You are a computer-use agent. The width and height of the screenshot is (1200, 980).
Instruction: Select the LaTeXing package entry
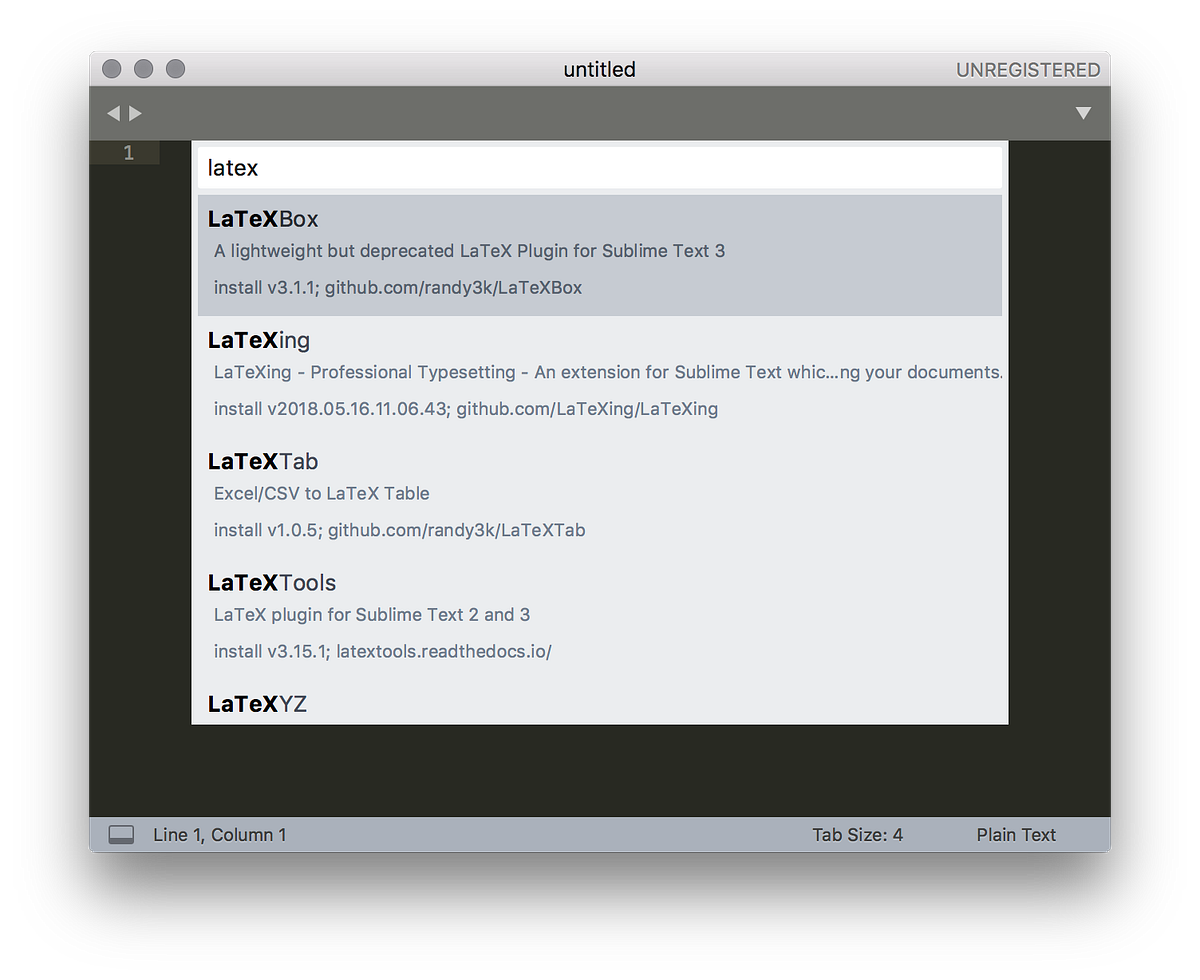tap(600, 376)
